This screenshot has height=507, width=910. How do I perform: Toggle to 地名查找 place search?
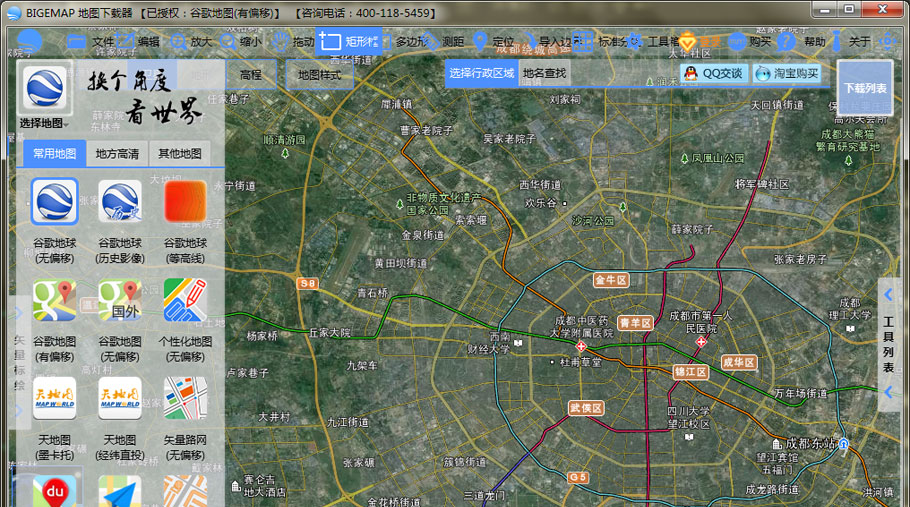(544, 73)
